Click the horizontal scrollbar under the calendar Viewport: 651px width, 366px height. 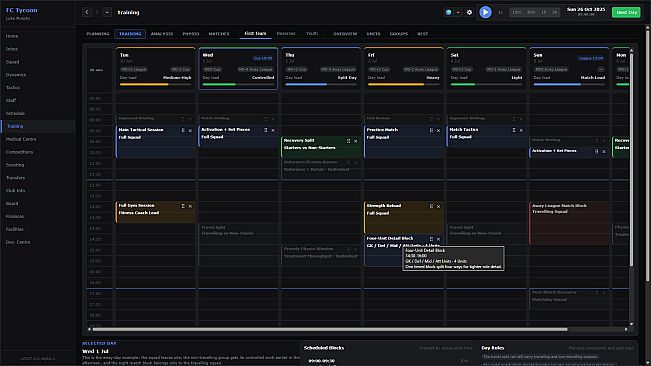[330, 329]
